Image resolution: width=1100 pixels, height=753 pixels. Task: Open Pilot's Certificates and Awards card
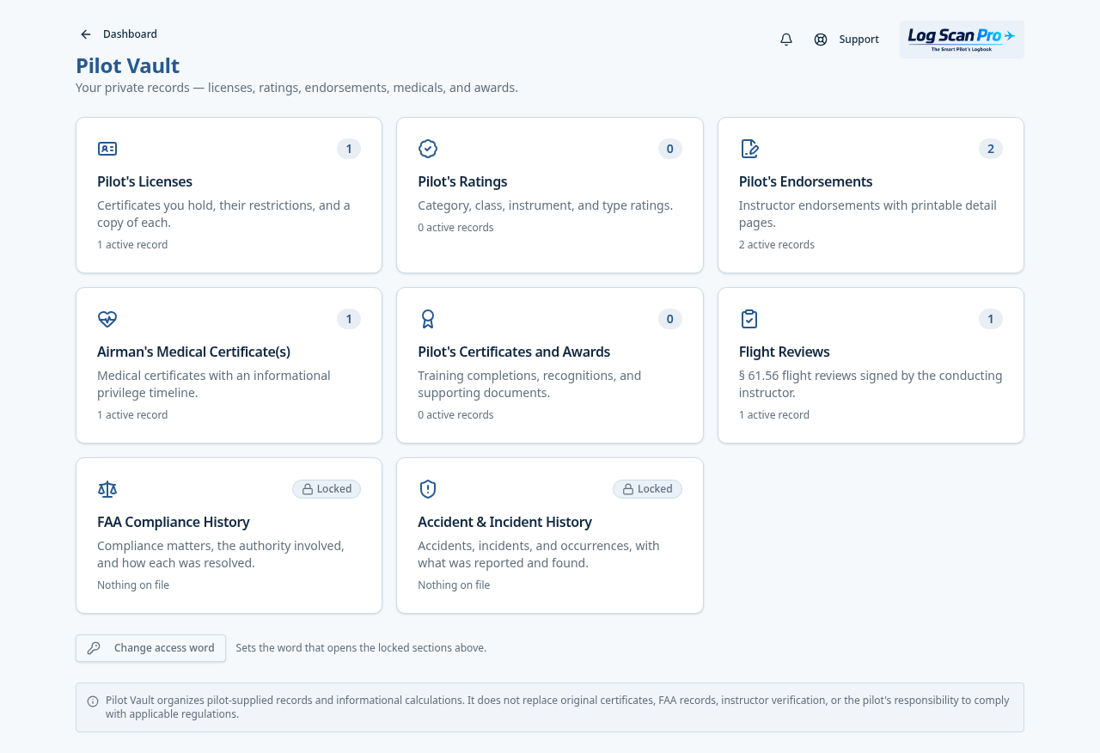[x=550, y=366]
